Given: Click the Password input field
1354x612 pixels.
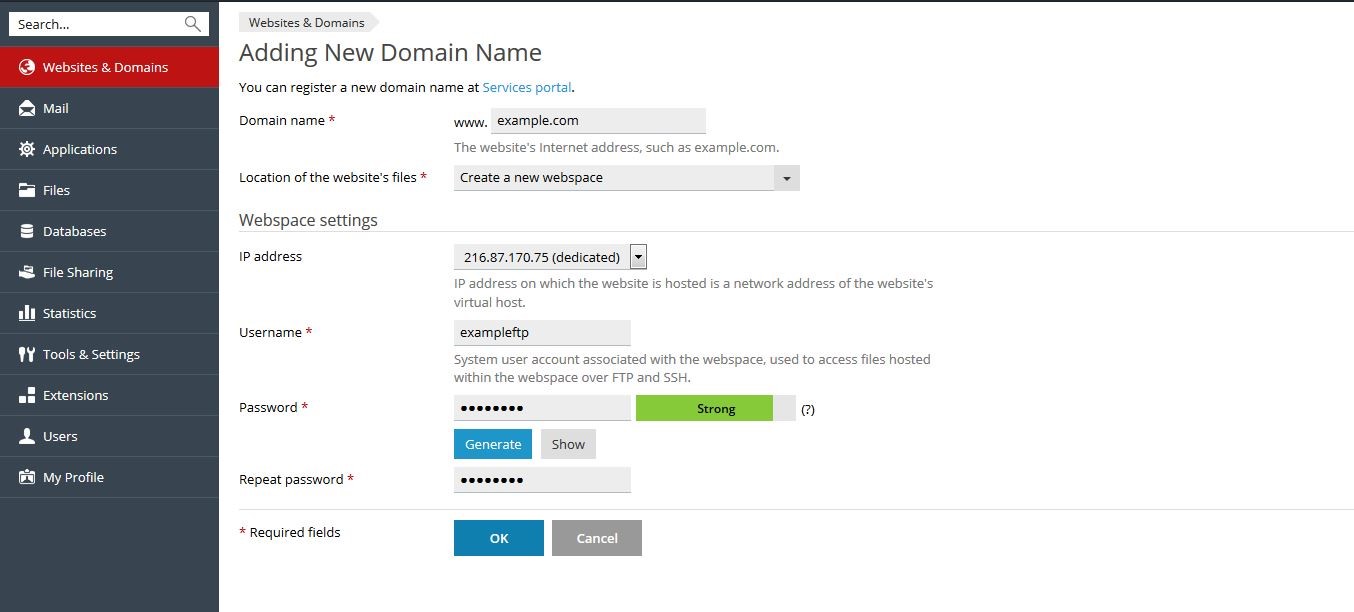Looking at the screenshot, I should tap(542, 408).
